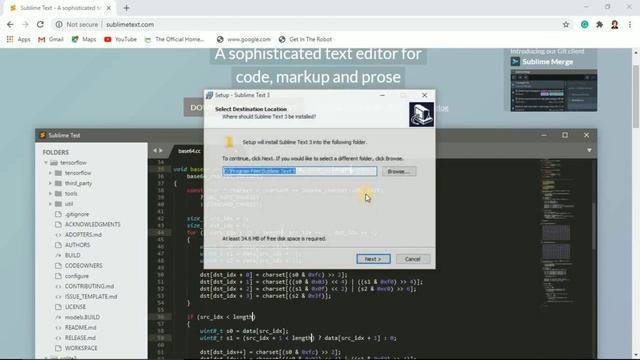Select models.BUILD in the sidebar
This screenshot has width=640, height=360.
click(82, 317)
